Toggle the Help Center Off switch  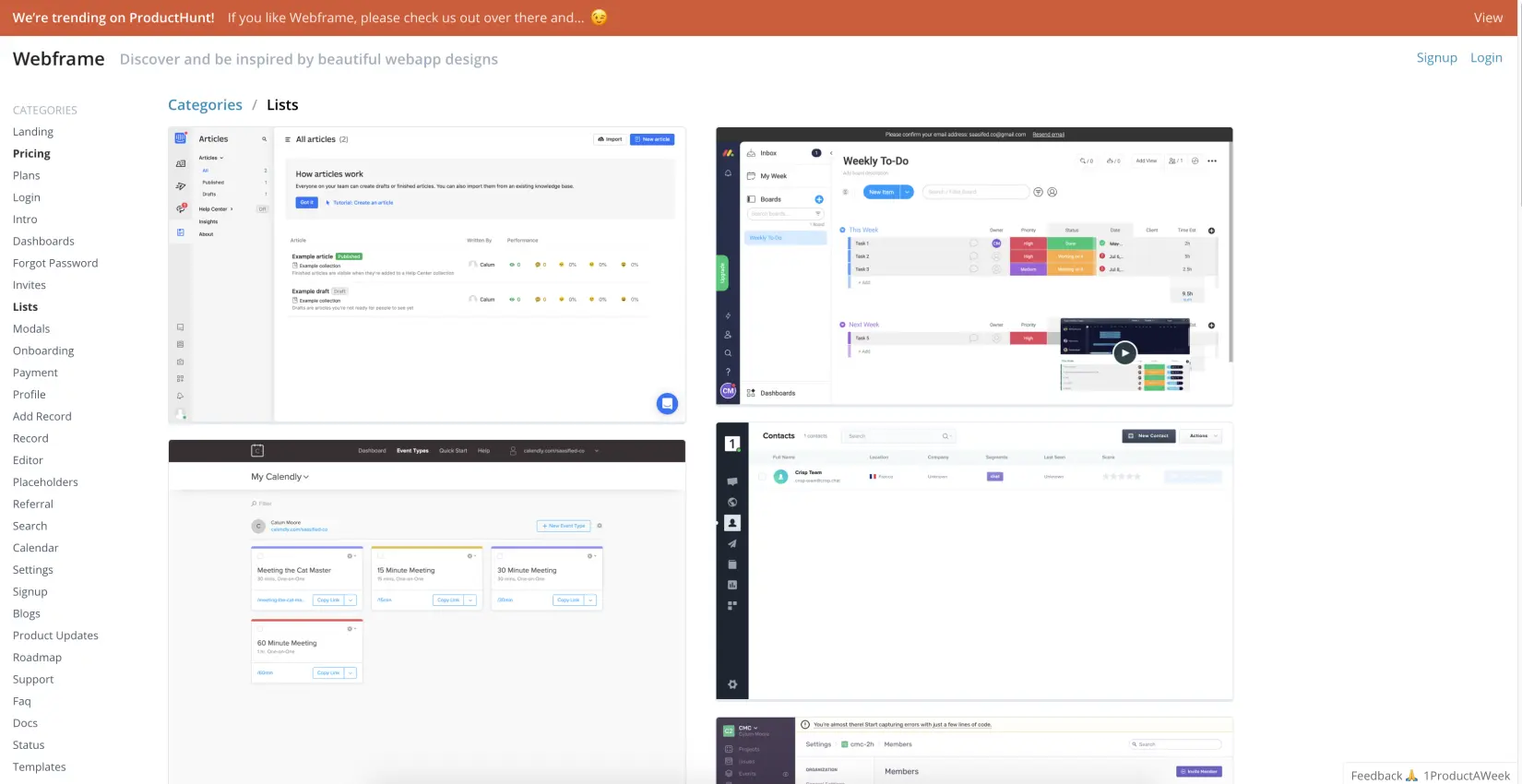[x=262, y=209]
